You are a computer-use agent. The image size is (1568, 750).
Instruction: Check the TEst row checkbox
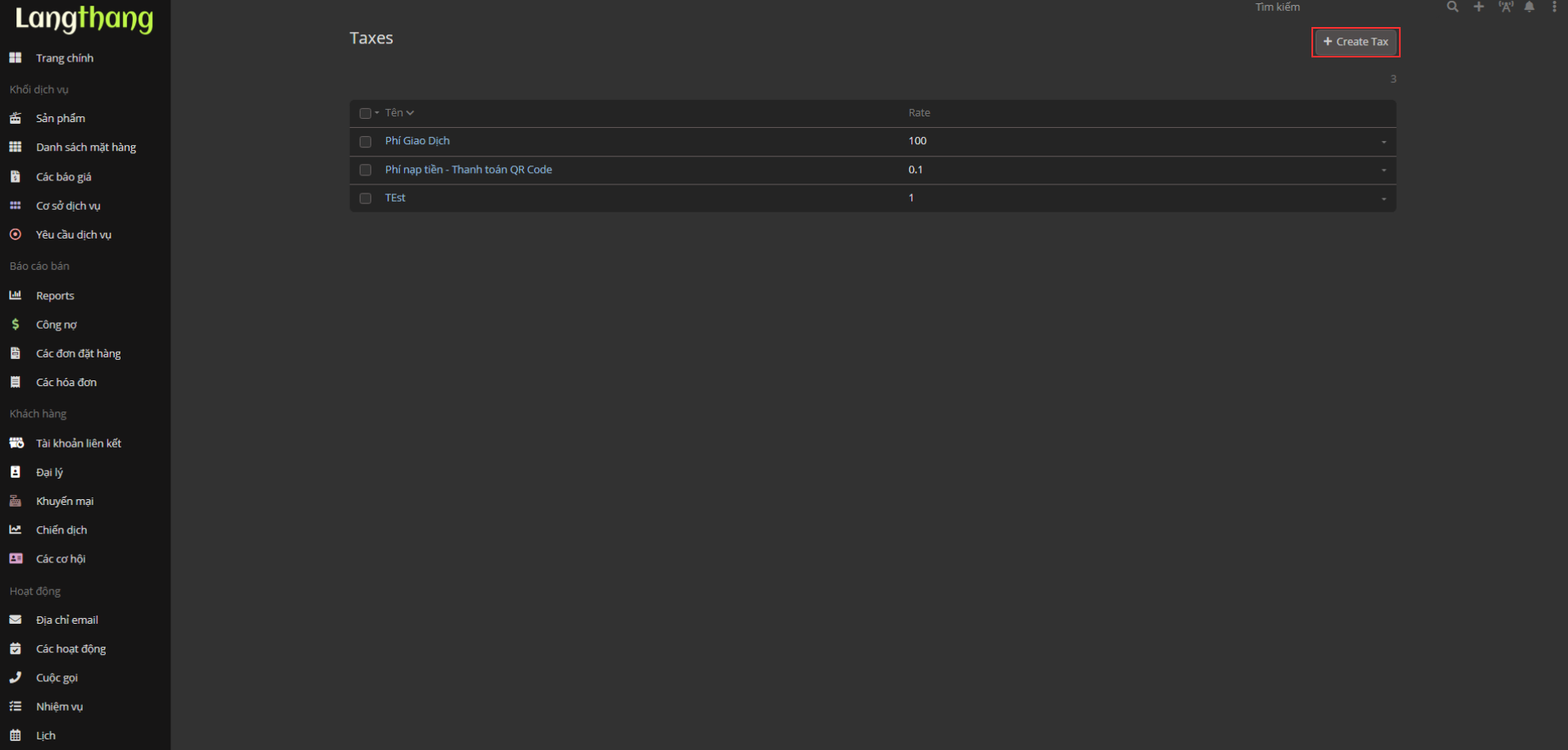[366, 198]
